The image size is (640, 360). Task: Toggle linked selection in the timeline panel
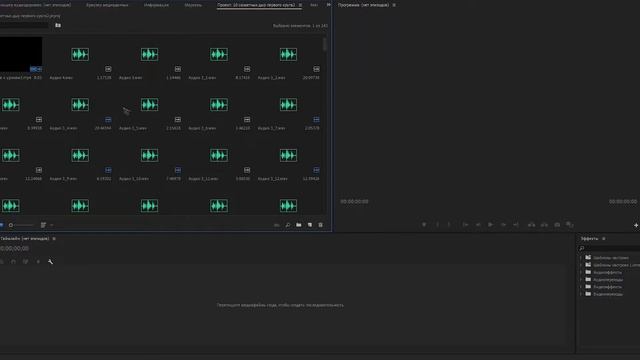[26, 262]
